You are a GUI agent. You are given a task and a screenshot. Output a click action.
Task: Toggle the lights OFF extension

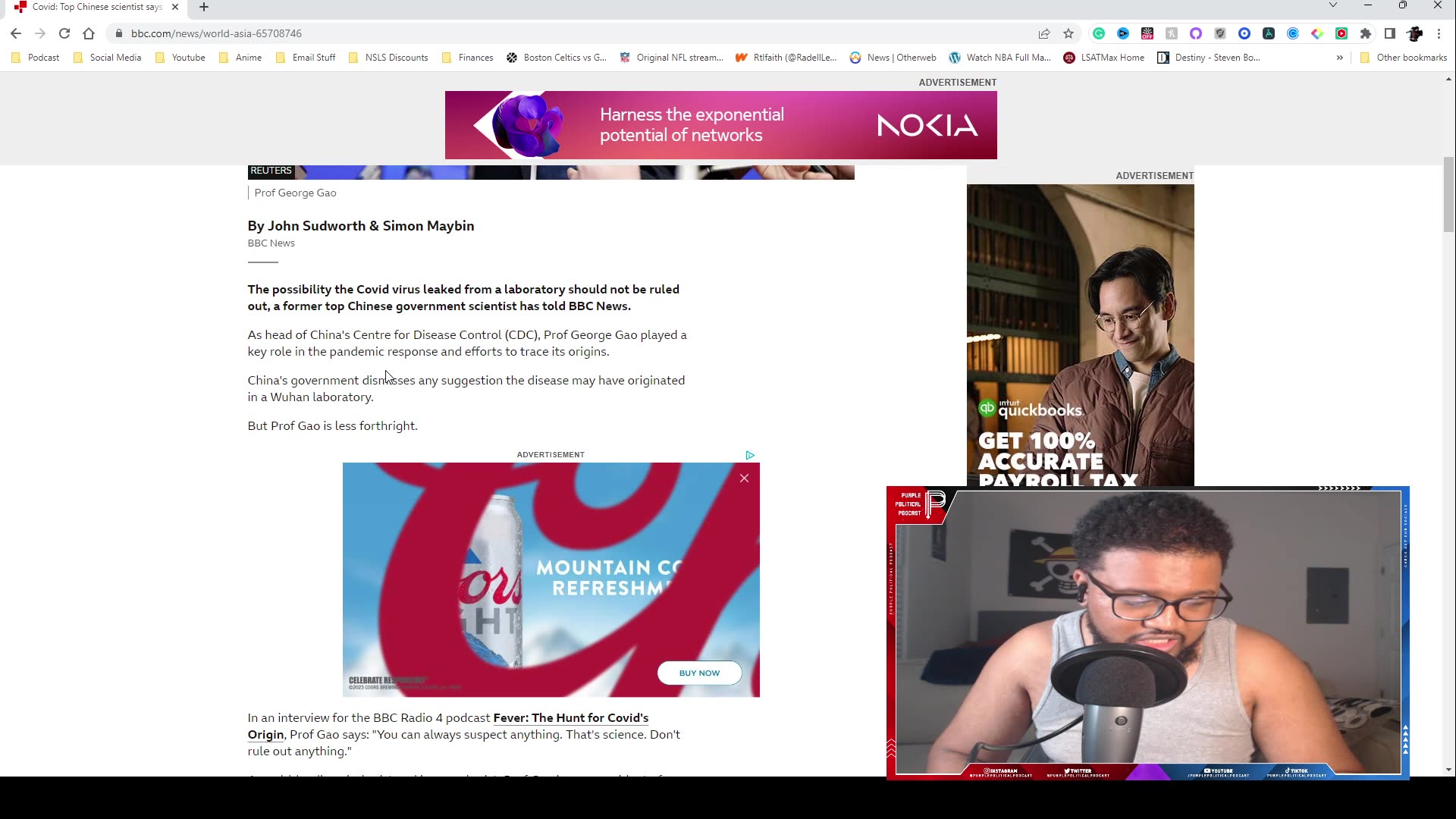(1147, 33)
